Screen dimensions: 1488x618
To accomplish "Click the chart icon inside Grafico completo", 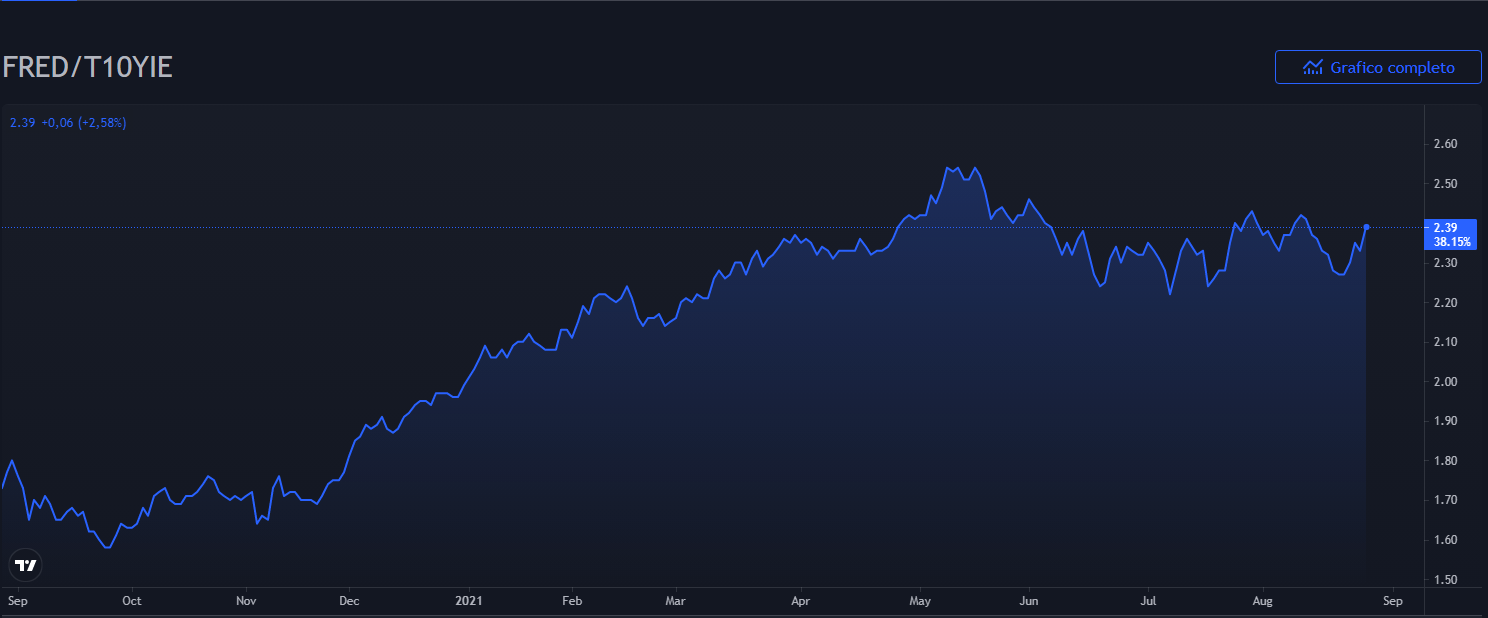I will [x=1313, y=68].
